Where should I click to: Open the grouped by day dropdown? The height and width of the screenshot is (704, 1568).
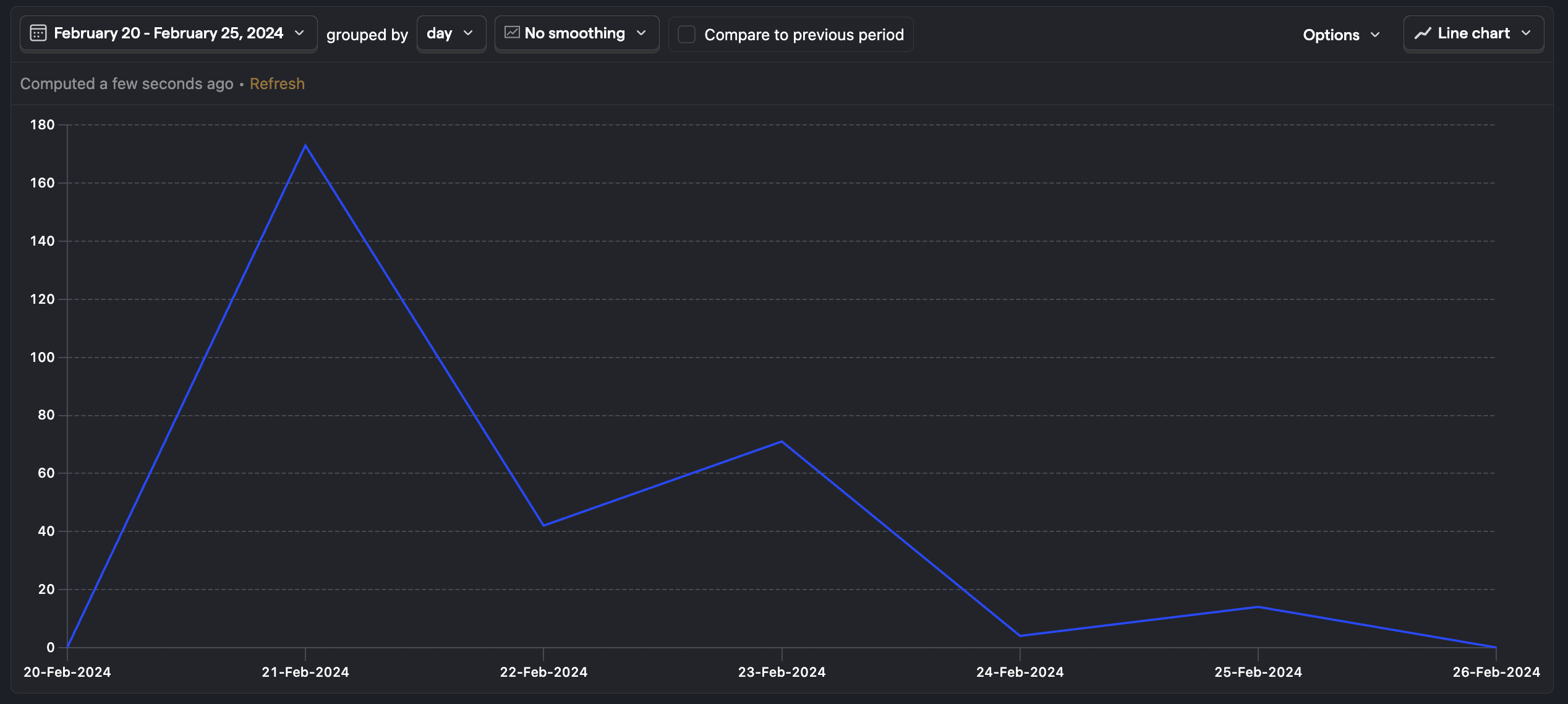[x=451, y=34]
